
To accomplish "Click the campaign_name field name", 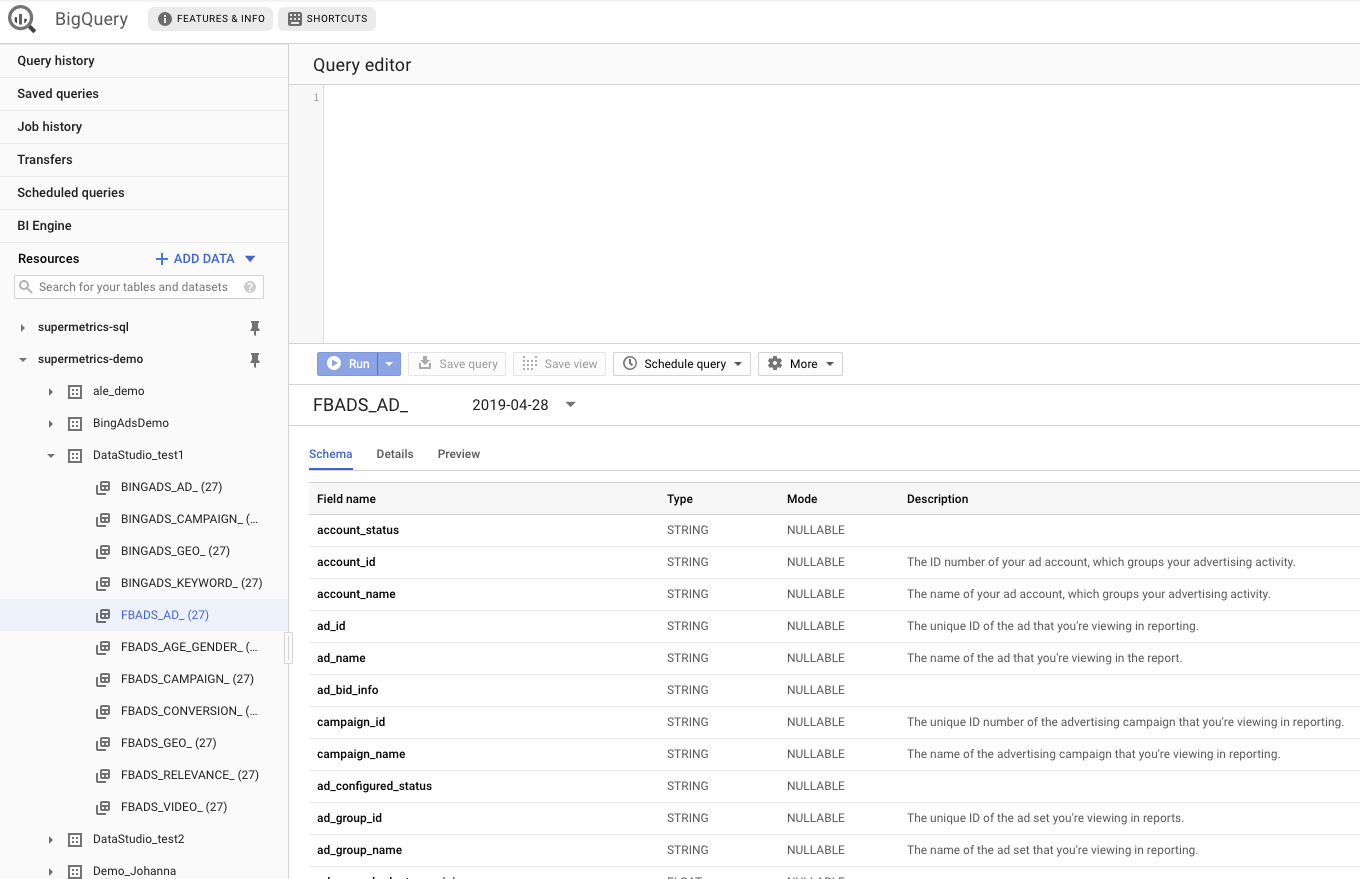I will [x=361, y=754].
